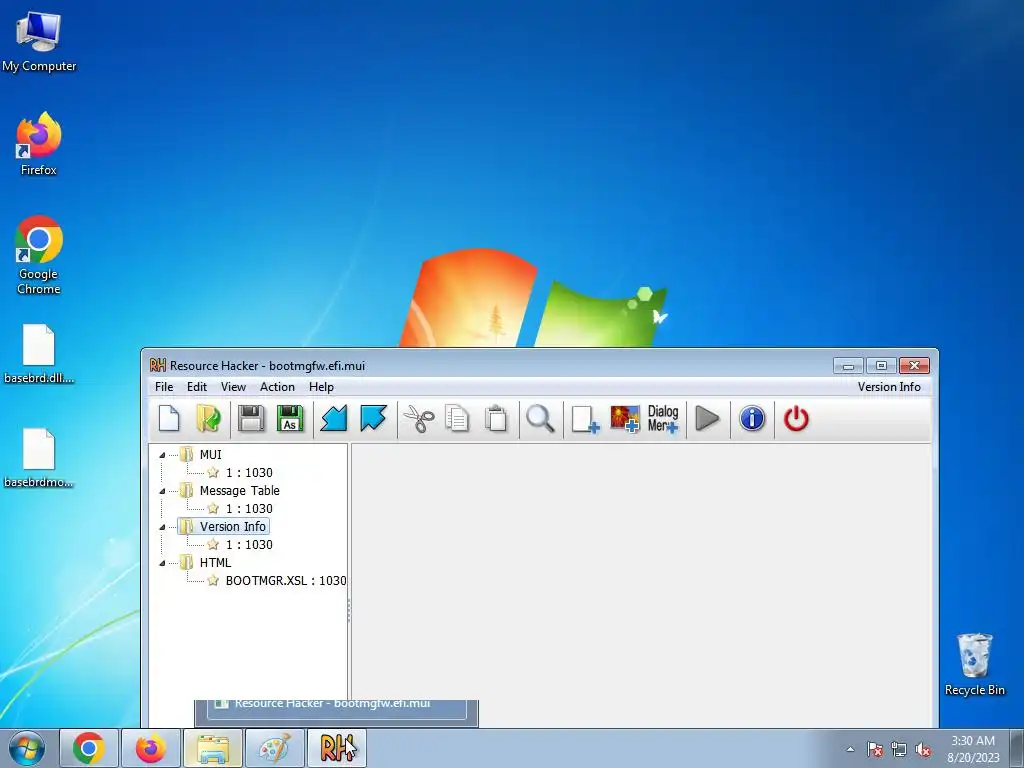Click the Dialog Menu add icon
The width and height of the screenshot is (1024, 768).
(x=663, y=419)
